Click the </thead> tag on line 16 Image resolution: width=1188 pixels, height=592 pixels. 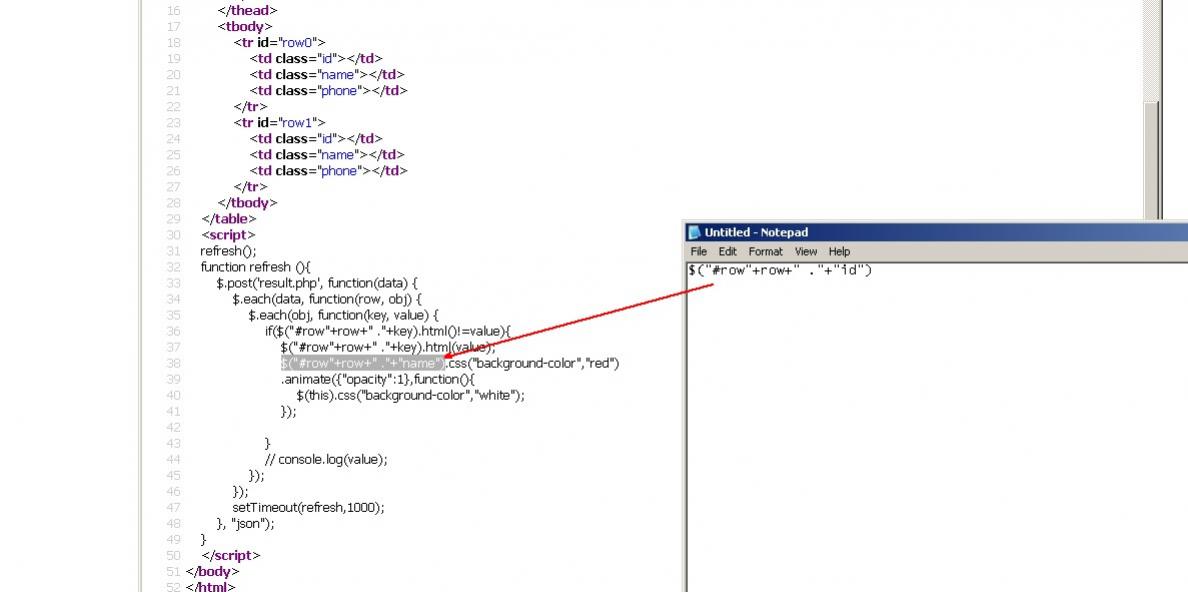tap(247, 11)
